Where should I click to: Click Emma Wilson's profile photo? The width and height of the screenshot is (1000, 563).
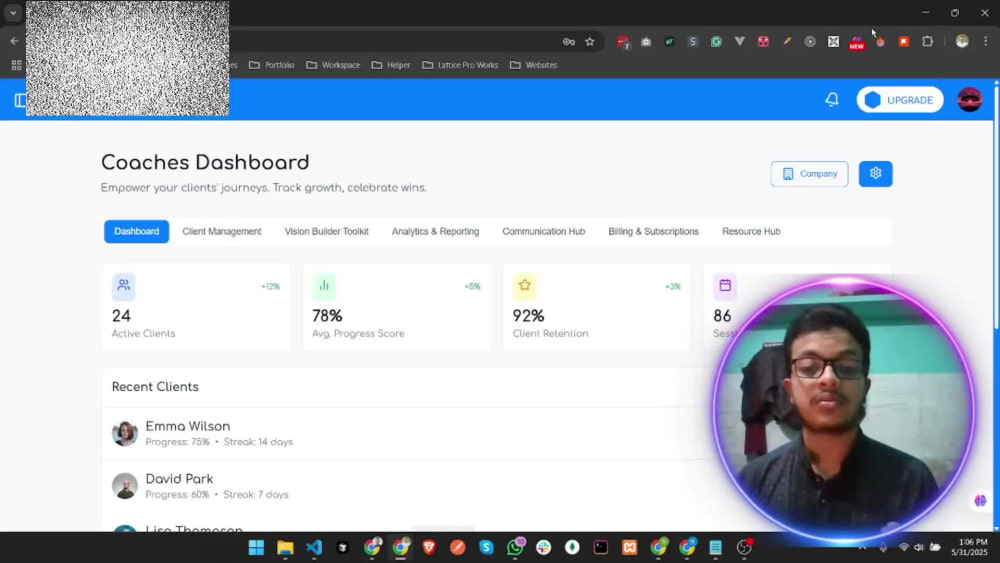coord(125,434)
